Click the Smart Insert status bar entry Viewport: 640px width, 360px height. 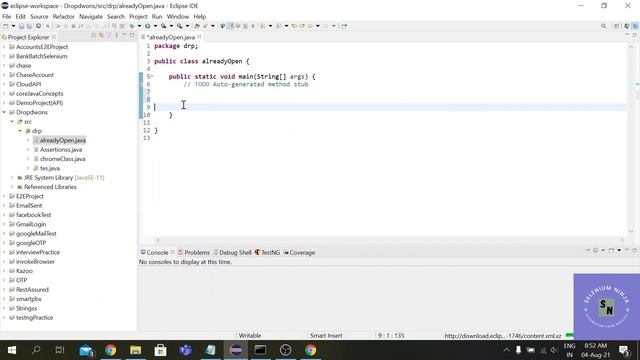click(326, 336)
